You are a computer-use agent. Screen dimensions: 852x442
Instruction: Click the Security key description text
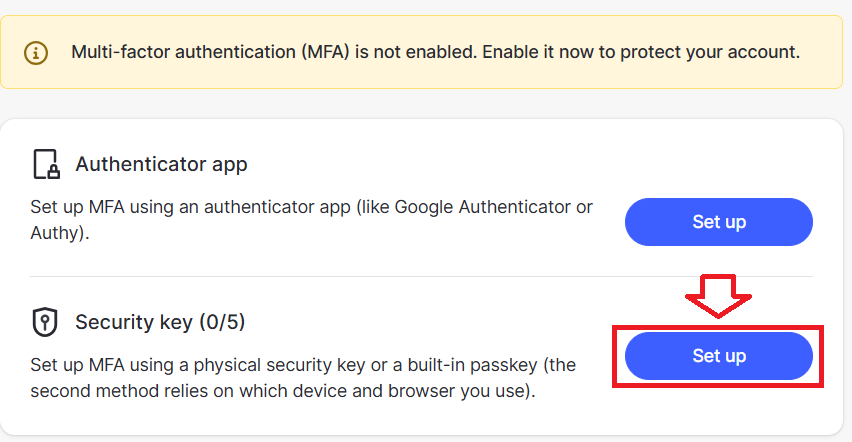302,377
